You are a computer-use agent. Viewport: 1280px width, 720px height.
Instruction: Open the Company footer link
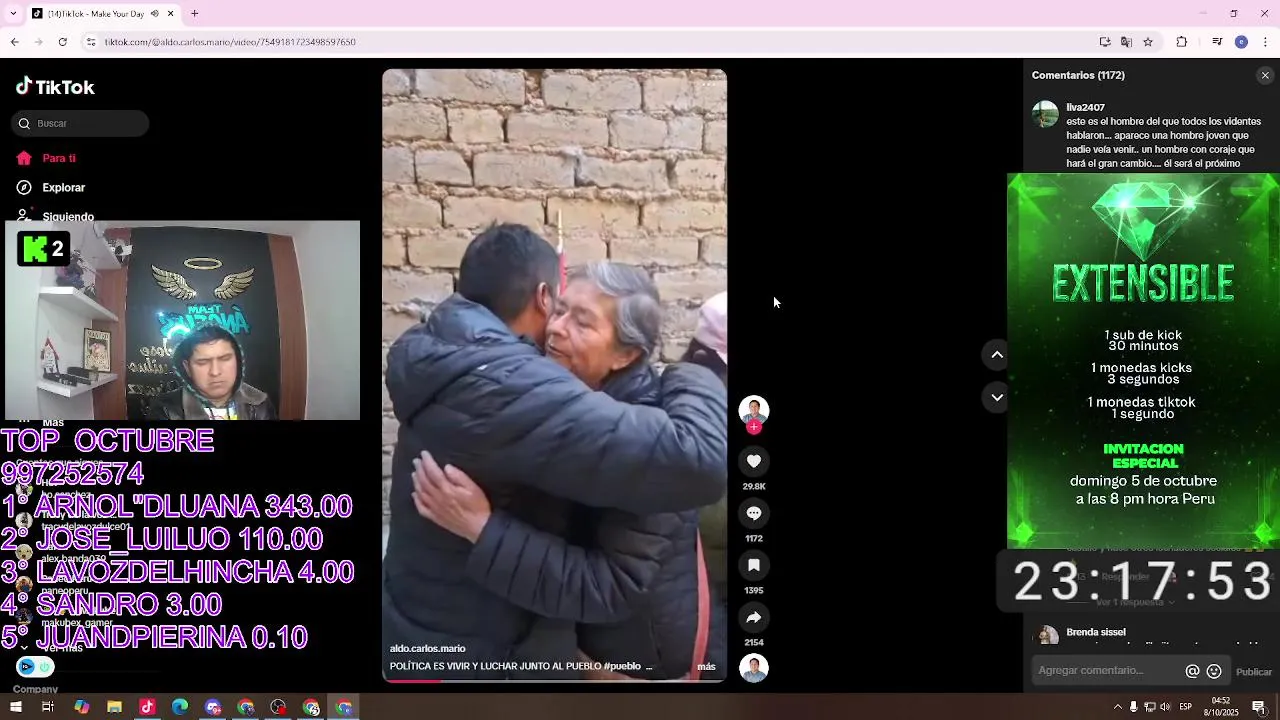[35, 689]
